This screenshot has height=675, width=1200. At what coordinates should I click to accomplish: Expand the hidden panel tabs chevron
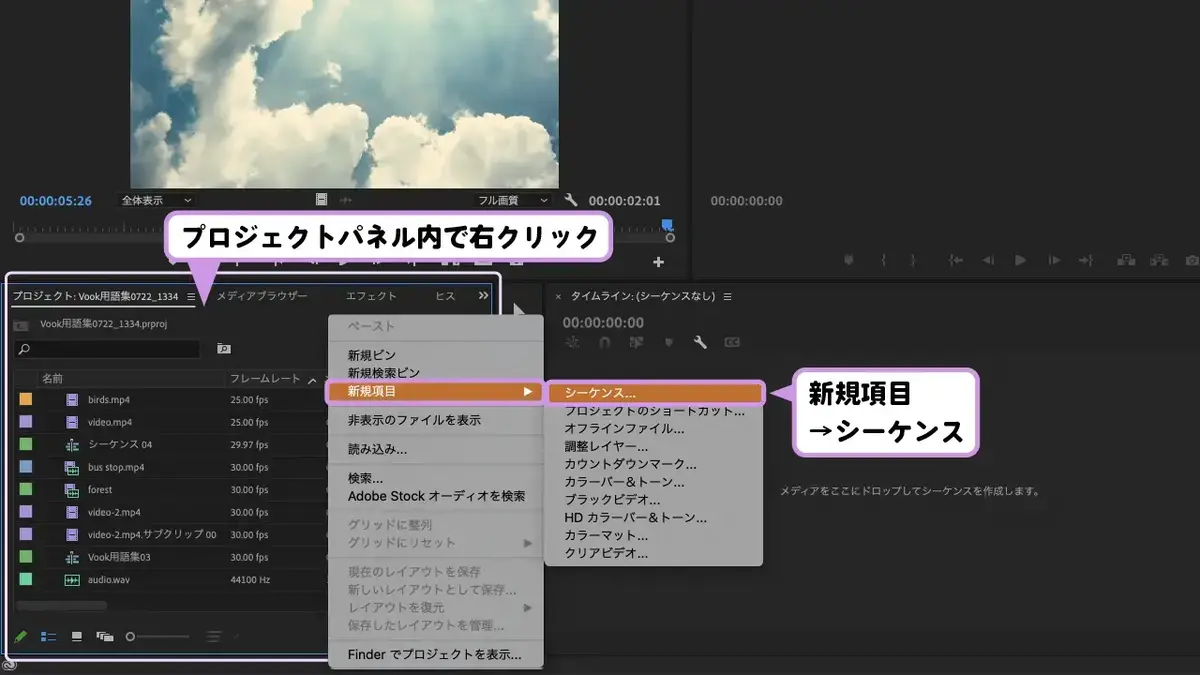click(x=483, y=296)
